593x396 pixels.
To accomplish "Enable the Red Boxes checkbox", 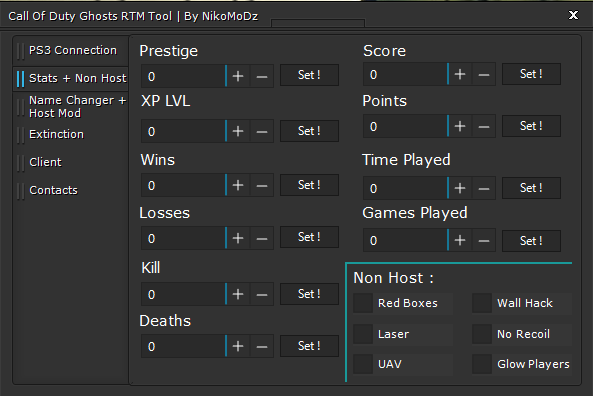I will tap(363, 303).
